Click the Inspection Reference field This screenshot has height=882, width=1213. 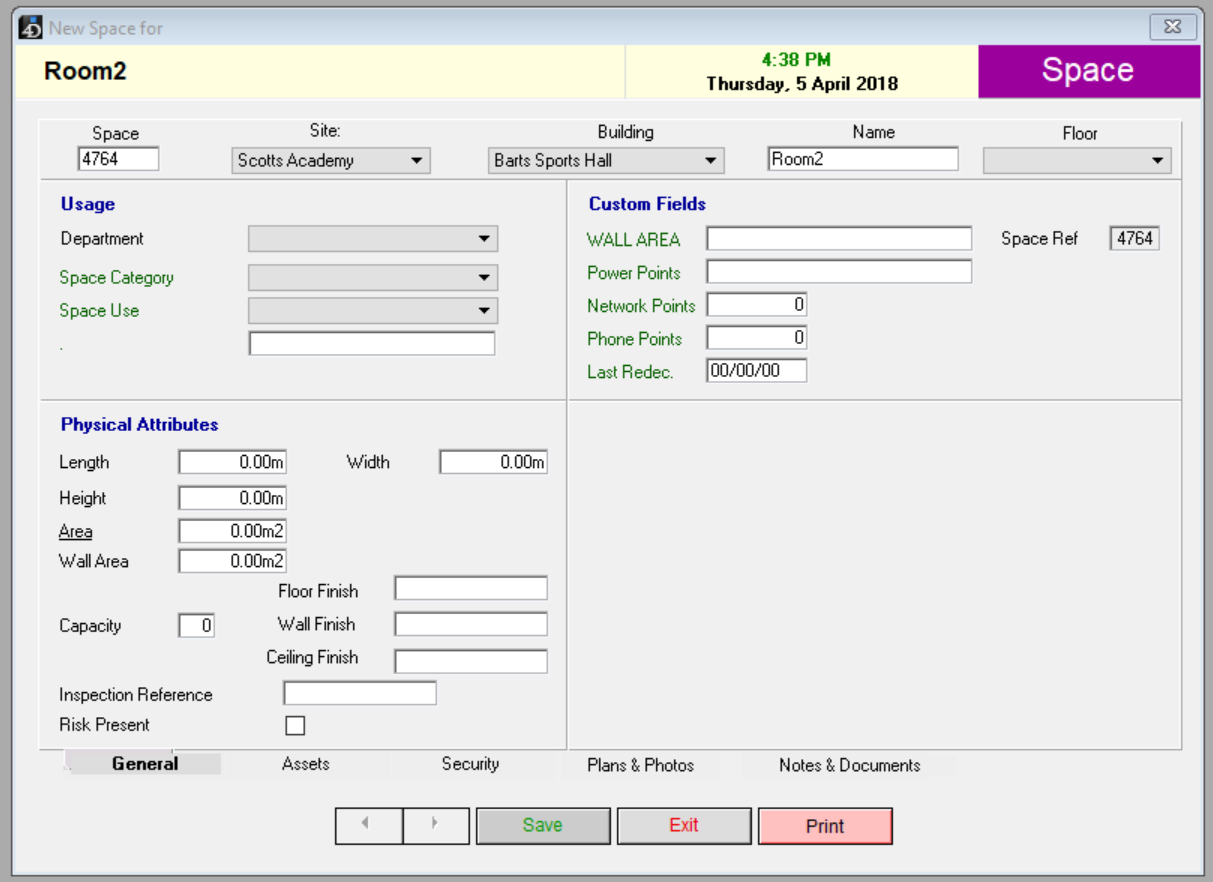pos(360,693)
